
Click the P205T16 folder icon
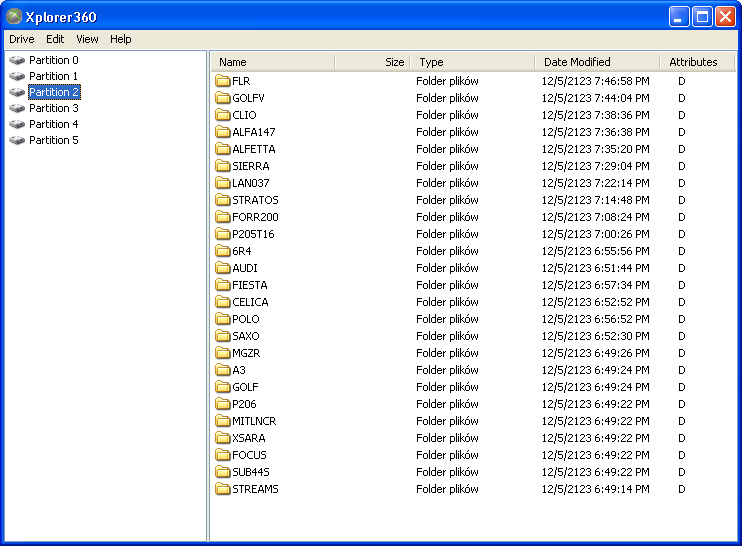(x=222, y=234)
